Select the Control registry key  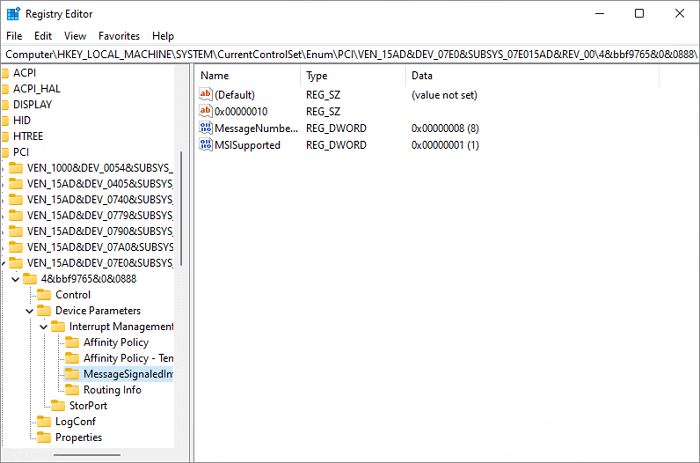coord(73,295)
